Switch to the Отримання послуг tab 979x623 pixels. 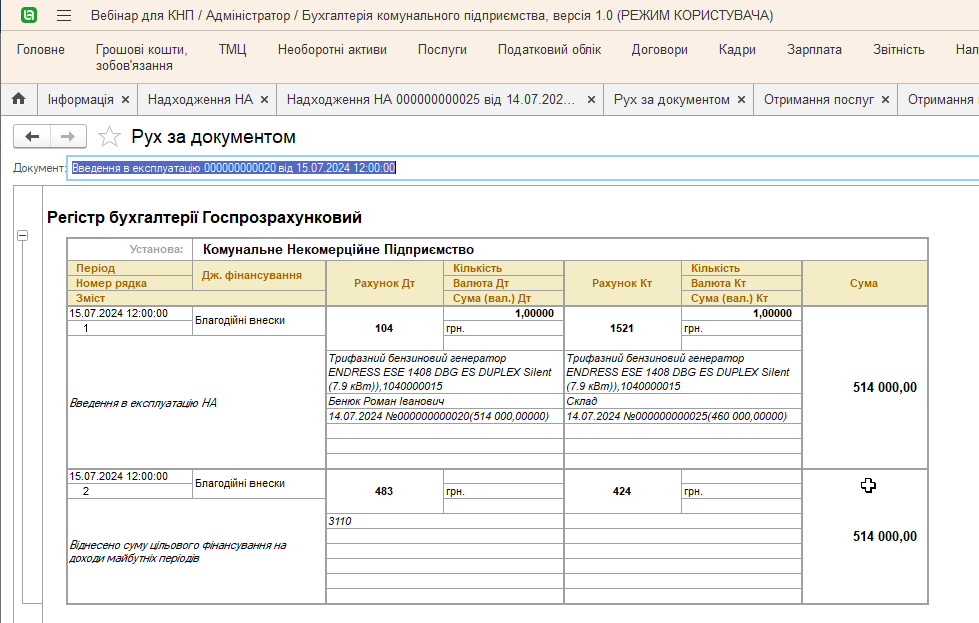tap(818, 100)
